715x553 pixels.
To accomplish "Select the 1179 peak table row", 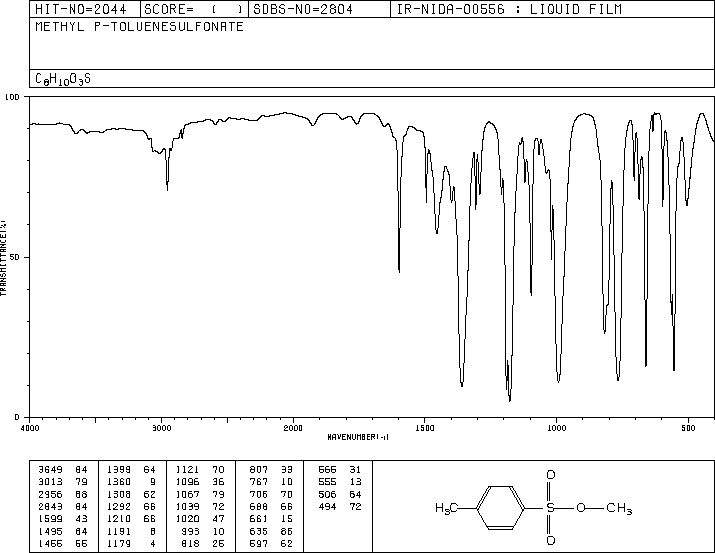I will (131, 544).
